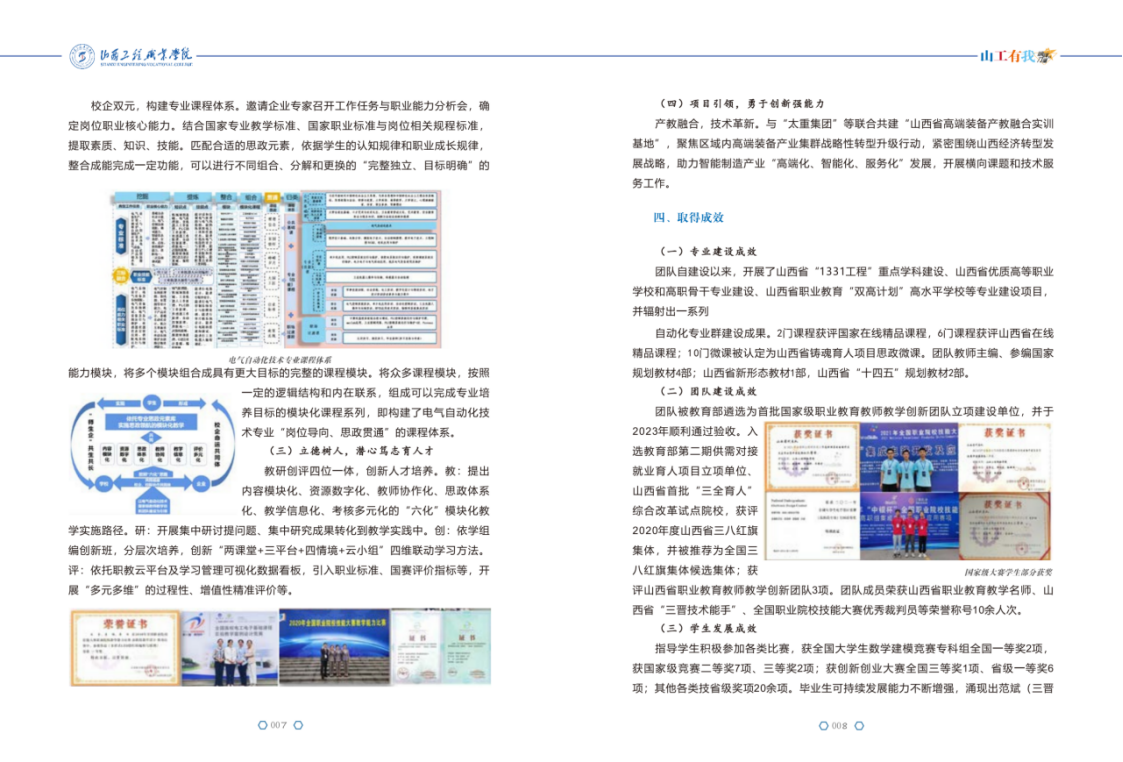Image resolution: width=1123 pixels, height=762 pixels.
Task: Click page number 007
Action: [x=279, y=725]
